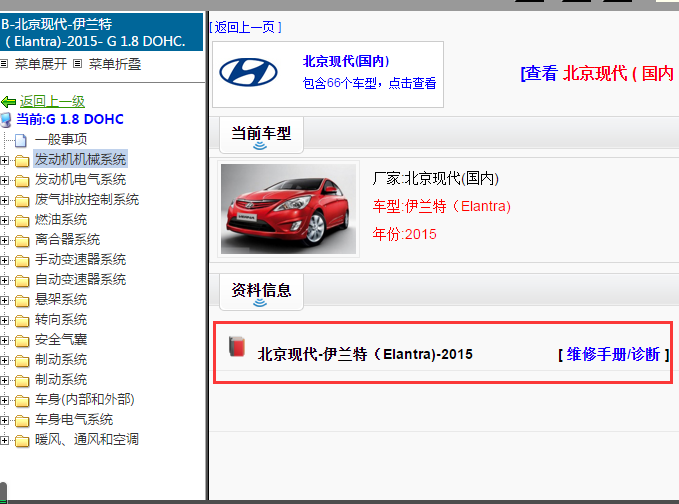Click the 厂家:北京现代(国内) text
The height and width of the screenshot is (504, 679).
(436, 178)
